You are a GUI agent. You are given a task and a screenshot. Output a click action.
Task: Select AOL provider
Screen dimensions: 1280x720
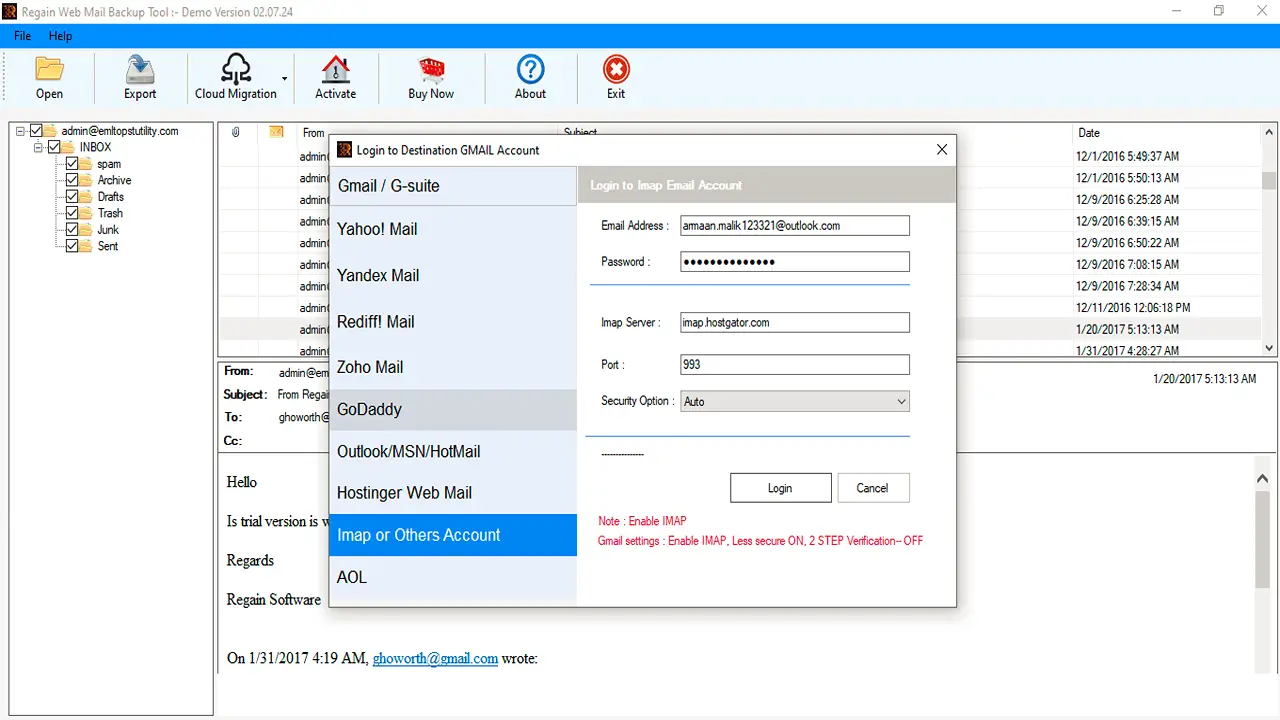453,578
